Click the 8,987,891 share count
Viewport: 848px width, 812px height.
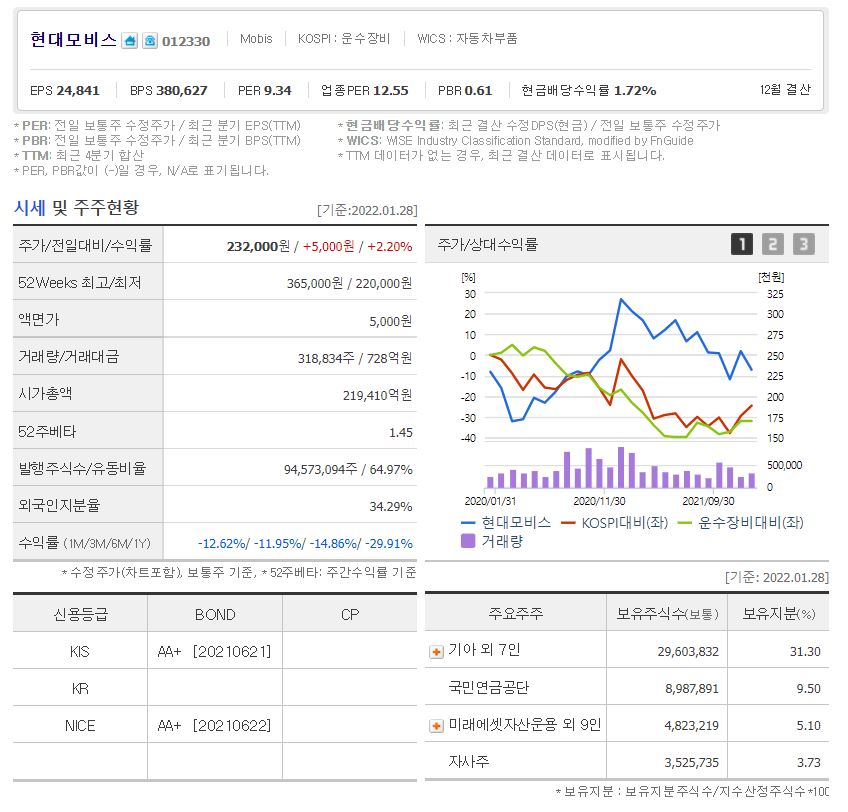[692, 689]
